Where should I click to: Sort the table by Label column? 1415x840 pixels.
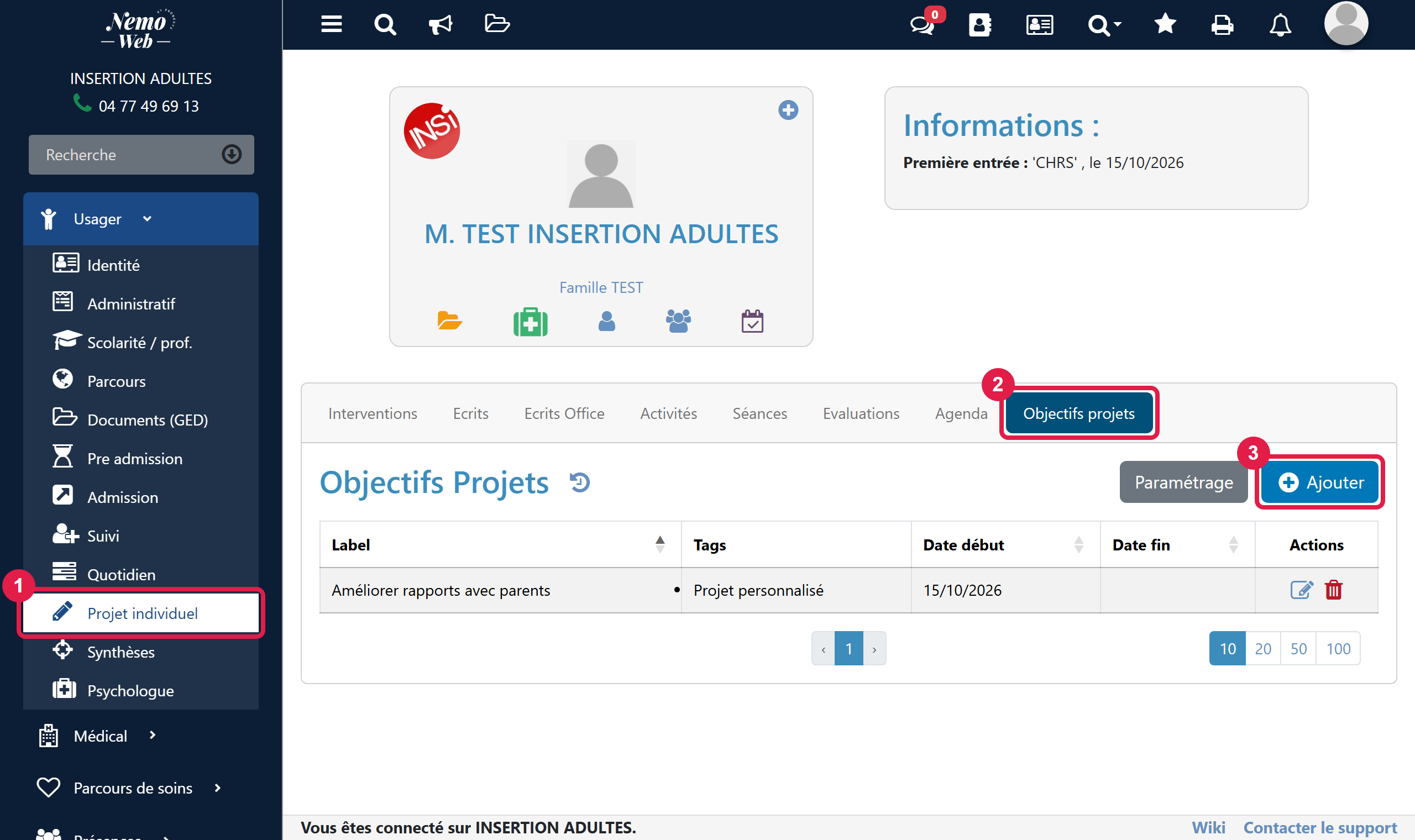point(500,544)
